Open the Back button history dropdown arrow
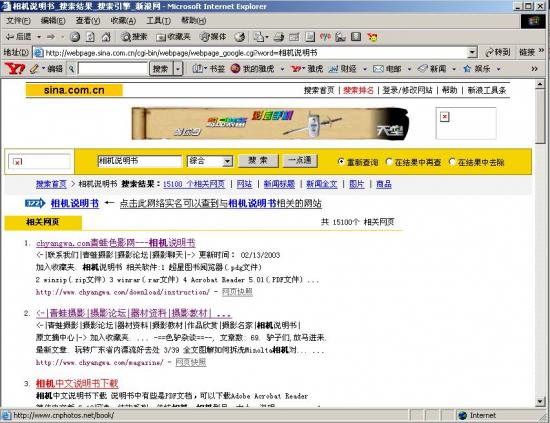This screenshot has height=423, width=550. 39,37
